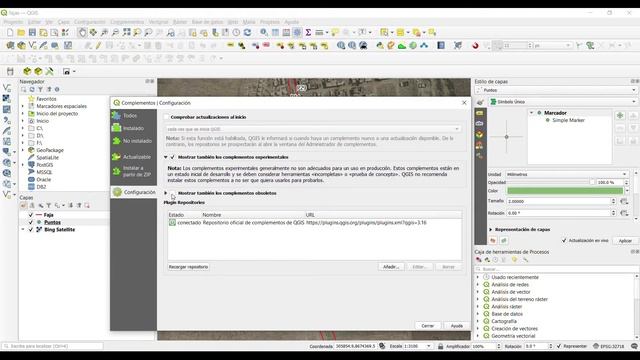
Task: Enable Comprobar actualizaciones al inicio checkbox
Action: 167,117
